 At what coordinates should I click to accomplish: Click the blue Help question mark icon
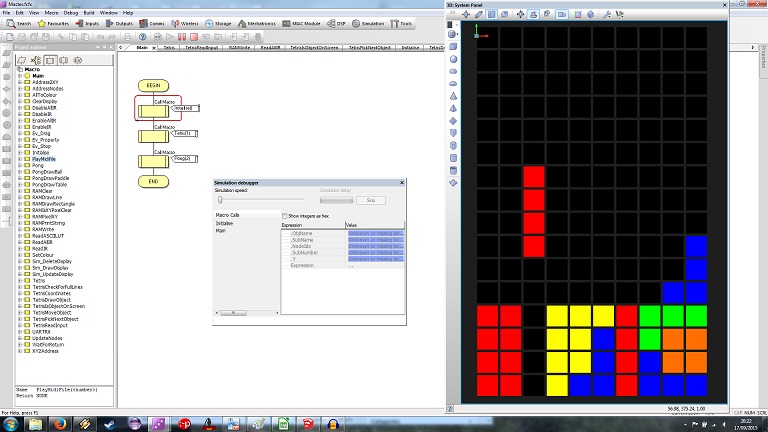tap(143, 37)
